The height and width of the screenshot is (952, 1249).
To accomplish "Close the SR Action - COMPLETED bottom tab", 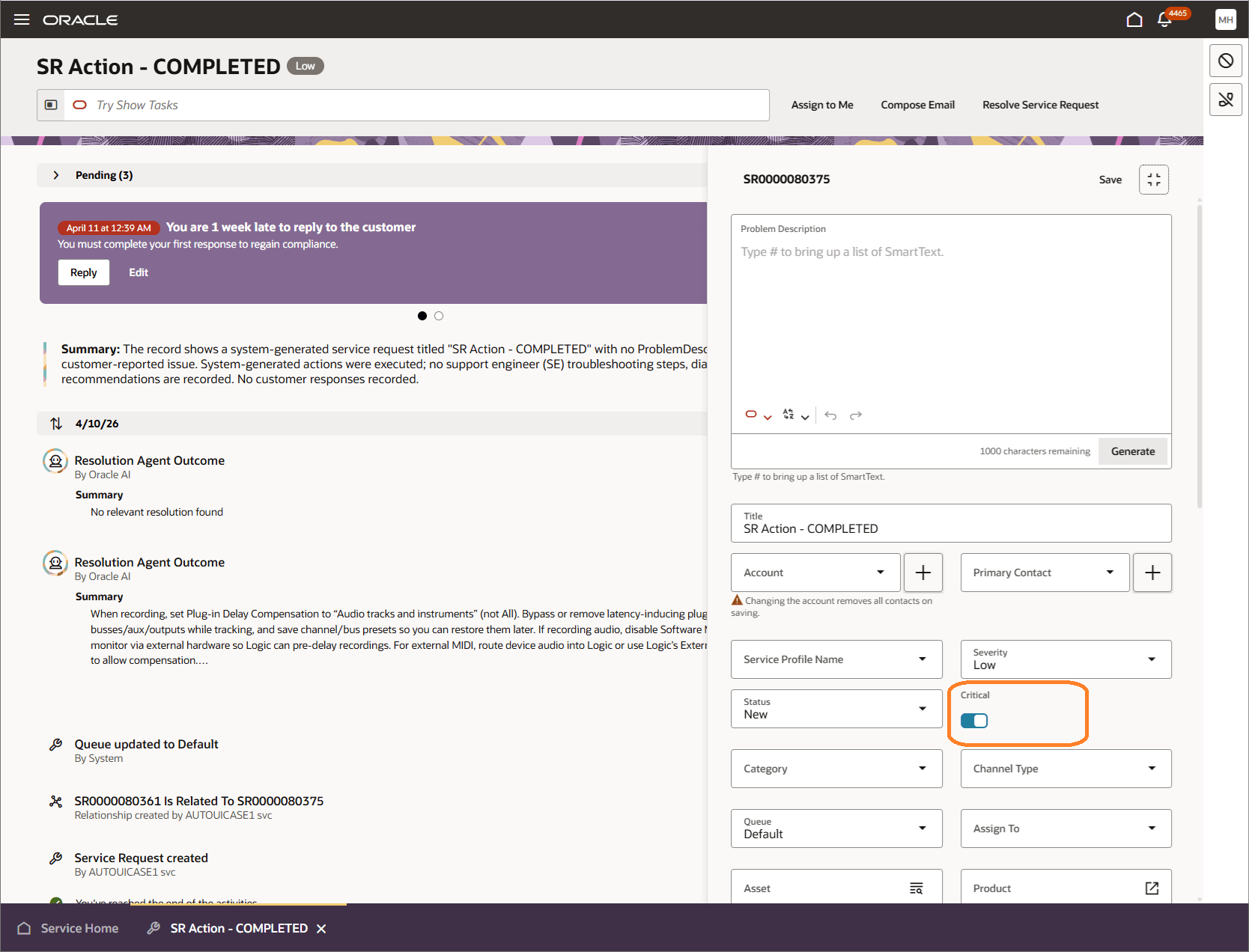I will (321, 929).
